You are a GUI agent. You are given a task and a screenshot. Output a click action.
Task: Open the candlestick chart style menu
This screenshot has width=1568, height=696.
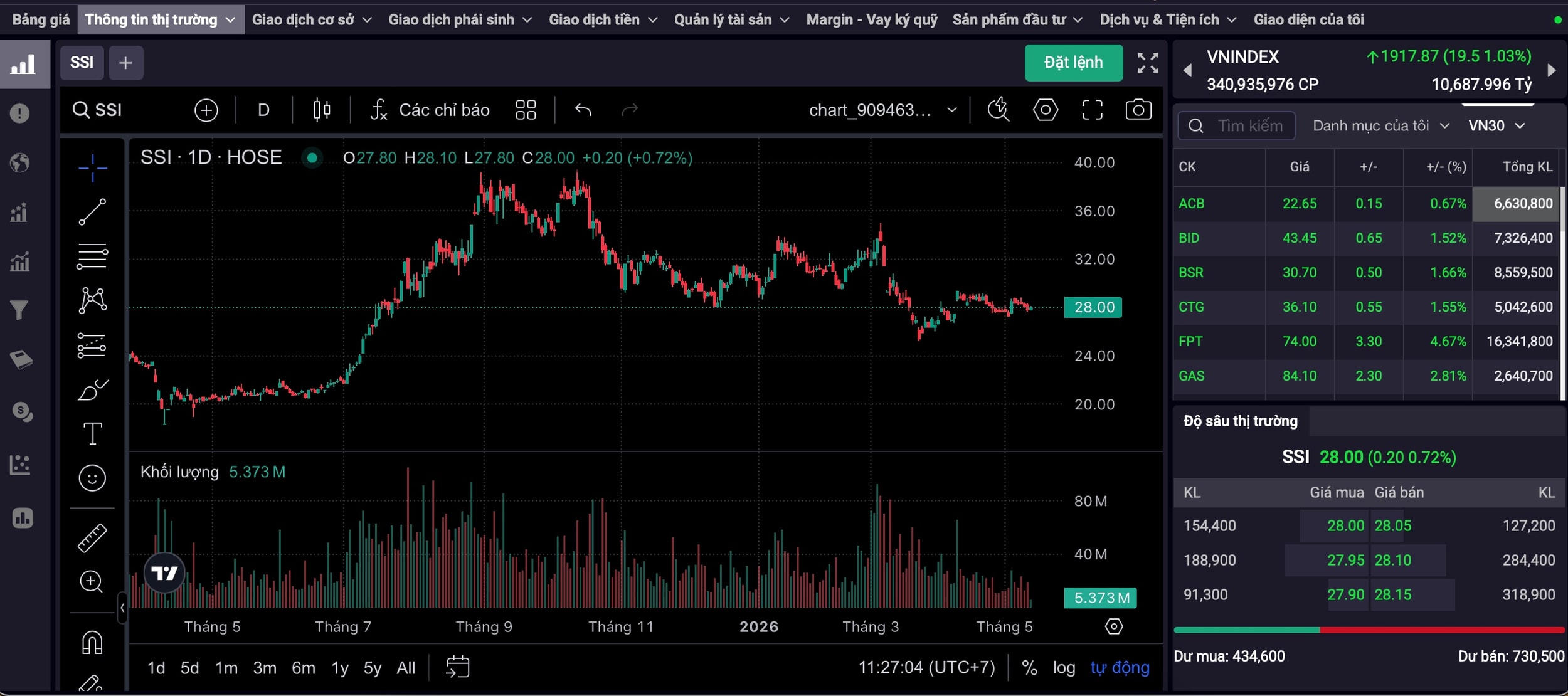322,110
